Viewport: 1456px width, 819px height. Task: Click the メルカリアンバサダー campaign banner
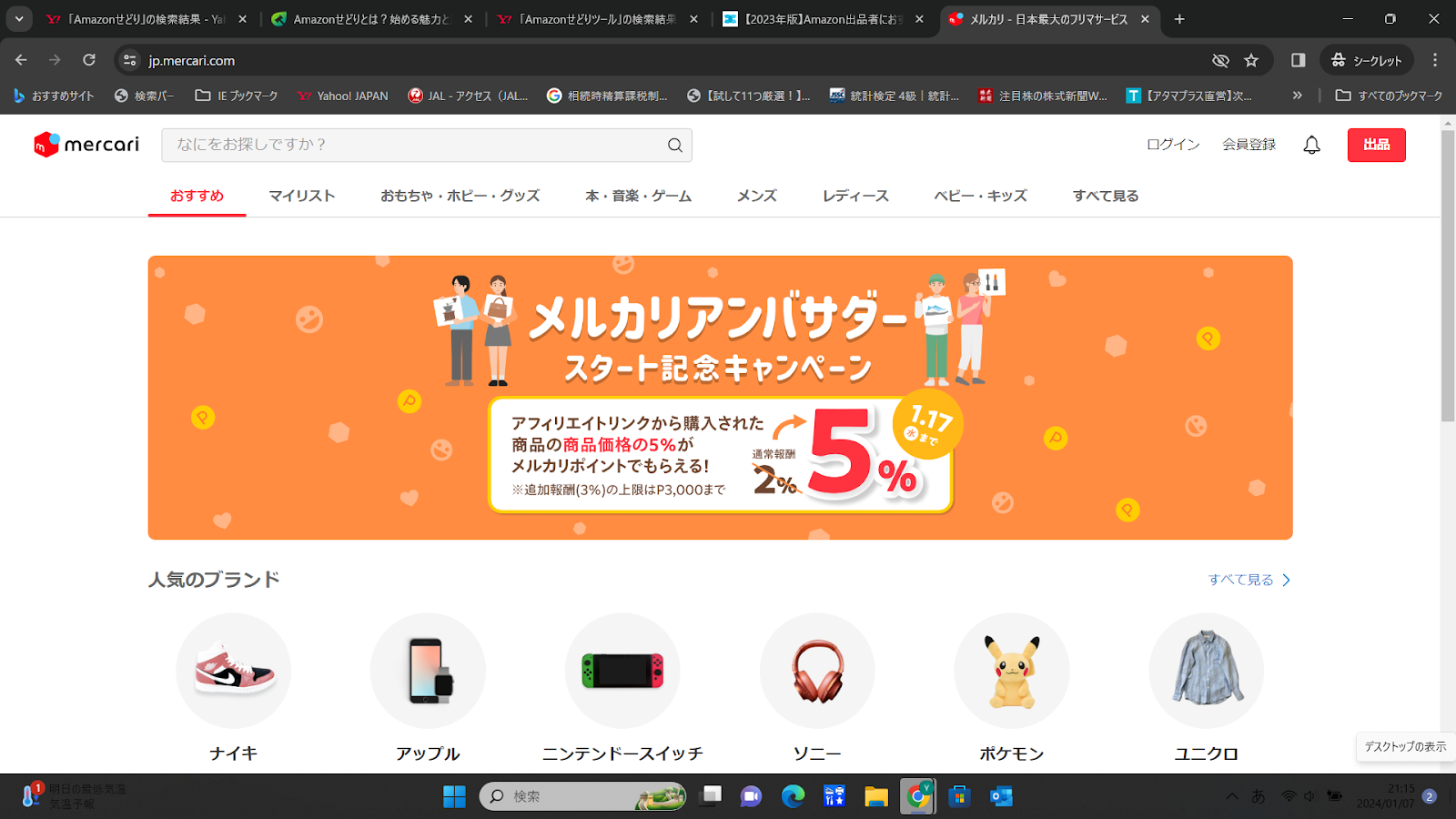720,398
